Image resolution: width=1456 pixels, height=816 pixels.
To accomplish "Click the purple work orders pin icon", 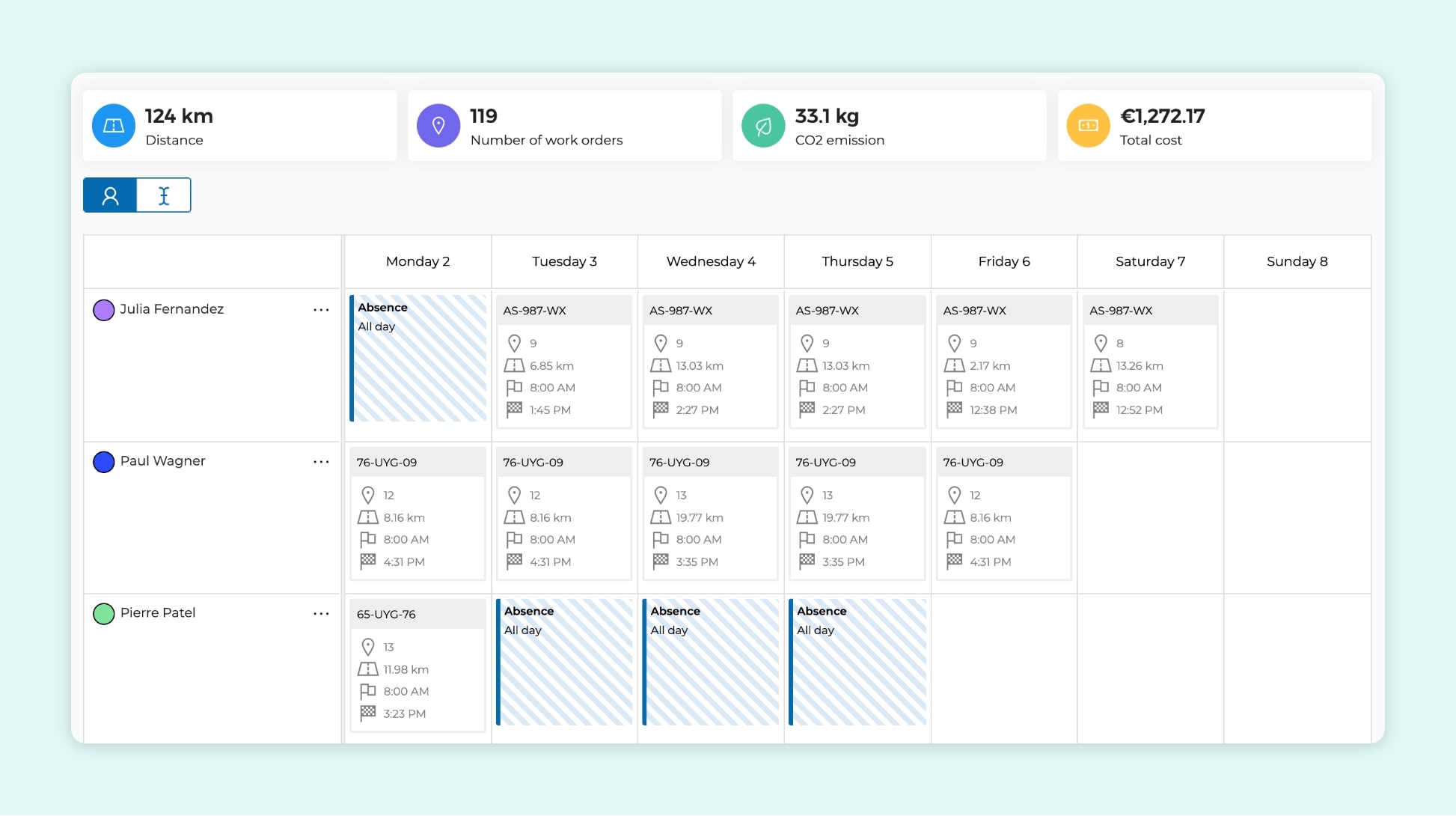I will (438, 126).
